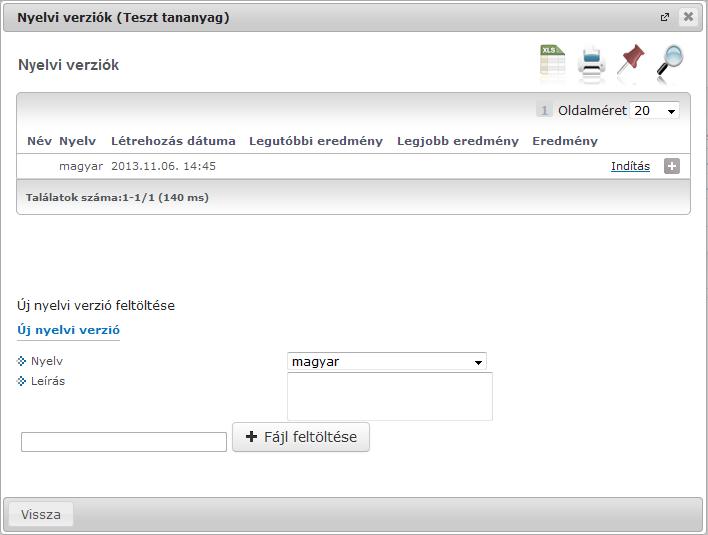Viewport: 708px width, 535px height.
Task: Click the Leírás field label
Action: point(48,381)
